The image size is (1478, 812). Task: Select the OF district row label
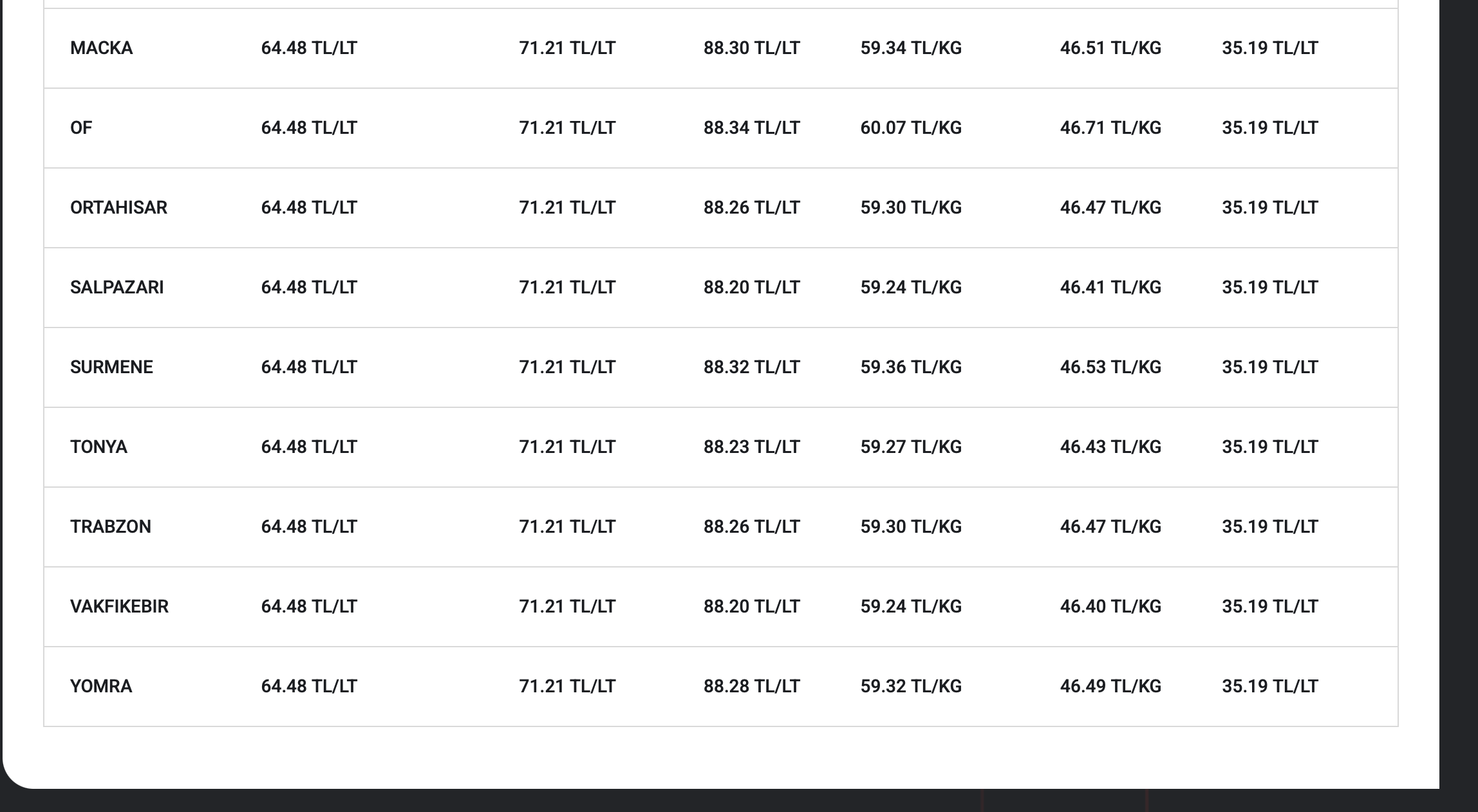pos(81,128)
